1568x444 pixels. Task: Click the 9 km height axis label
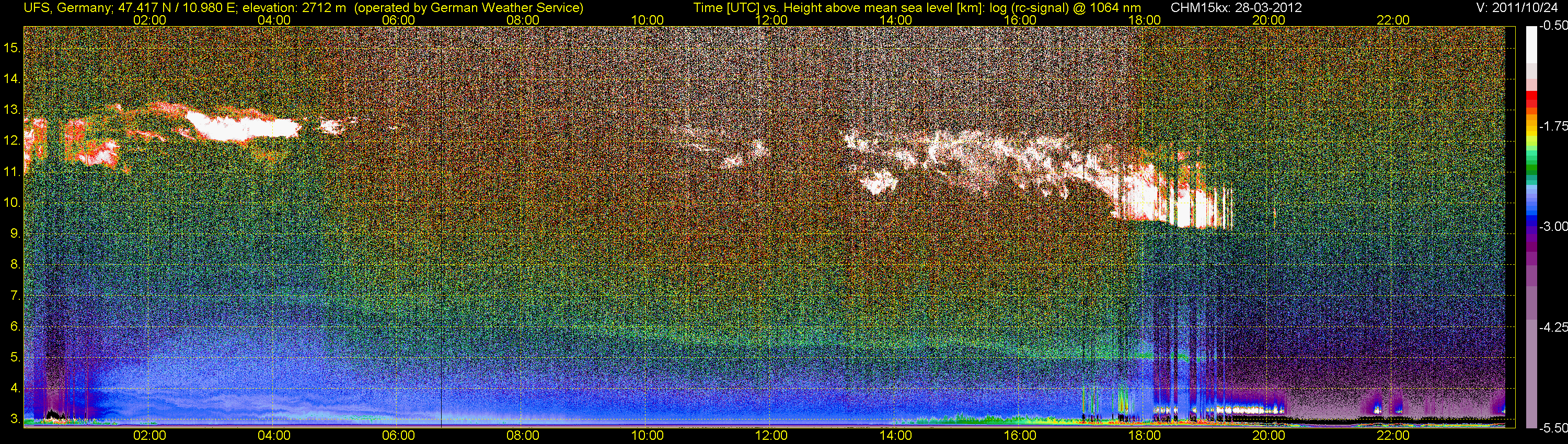pyautogui.click(x=15, y=233)
